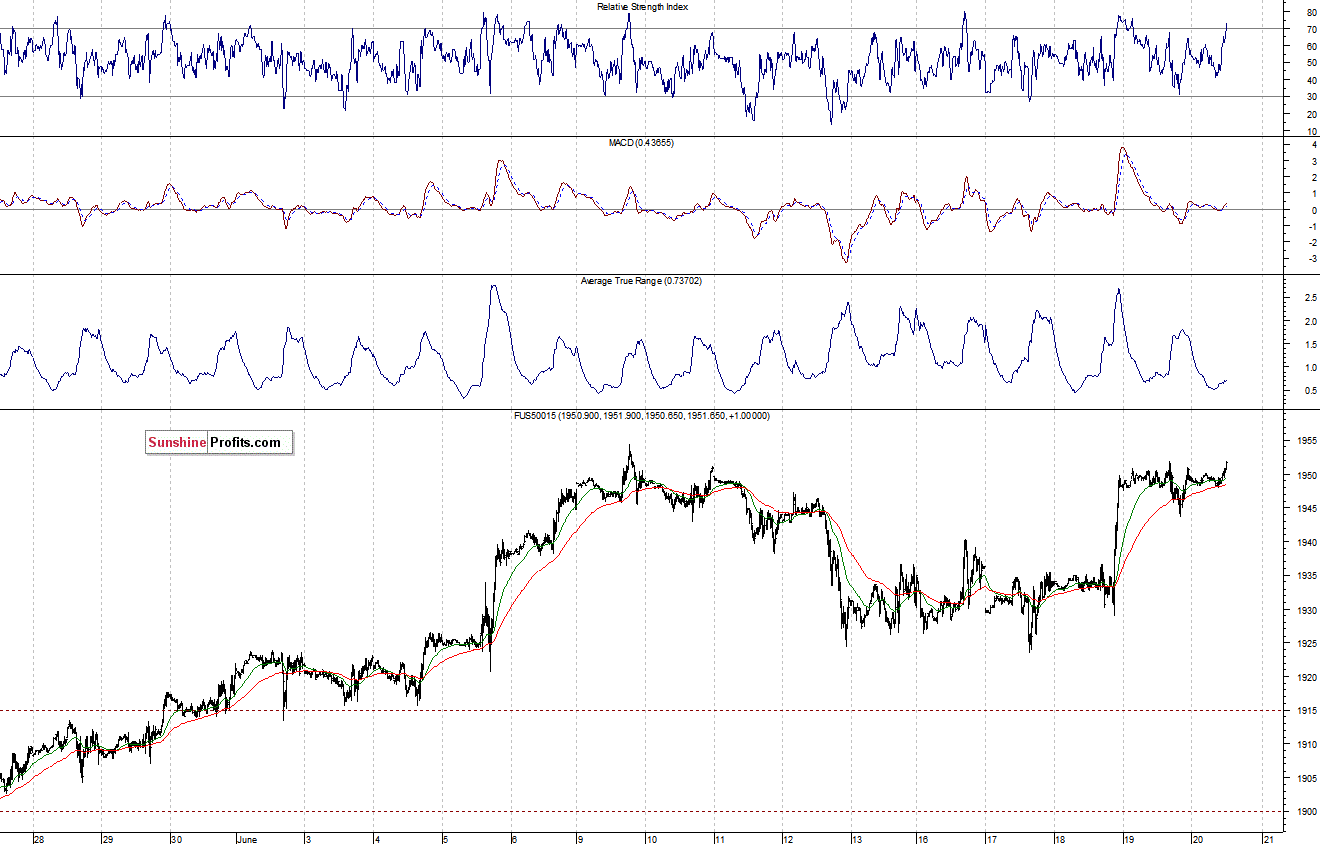Click the Relative Strength Index panel title
This screenshot has height=844, width=1320.
642,6
